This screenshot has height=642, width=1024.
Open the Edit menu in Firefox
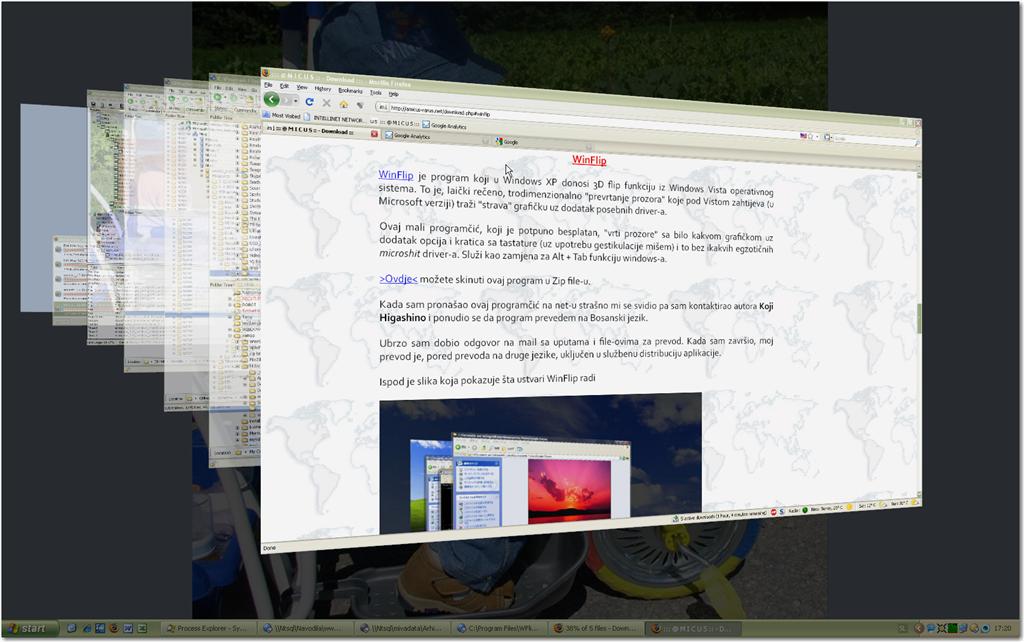tap(284, 86)
